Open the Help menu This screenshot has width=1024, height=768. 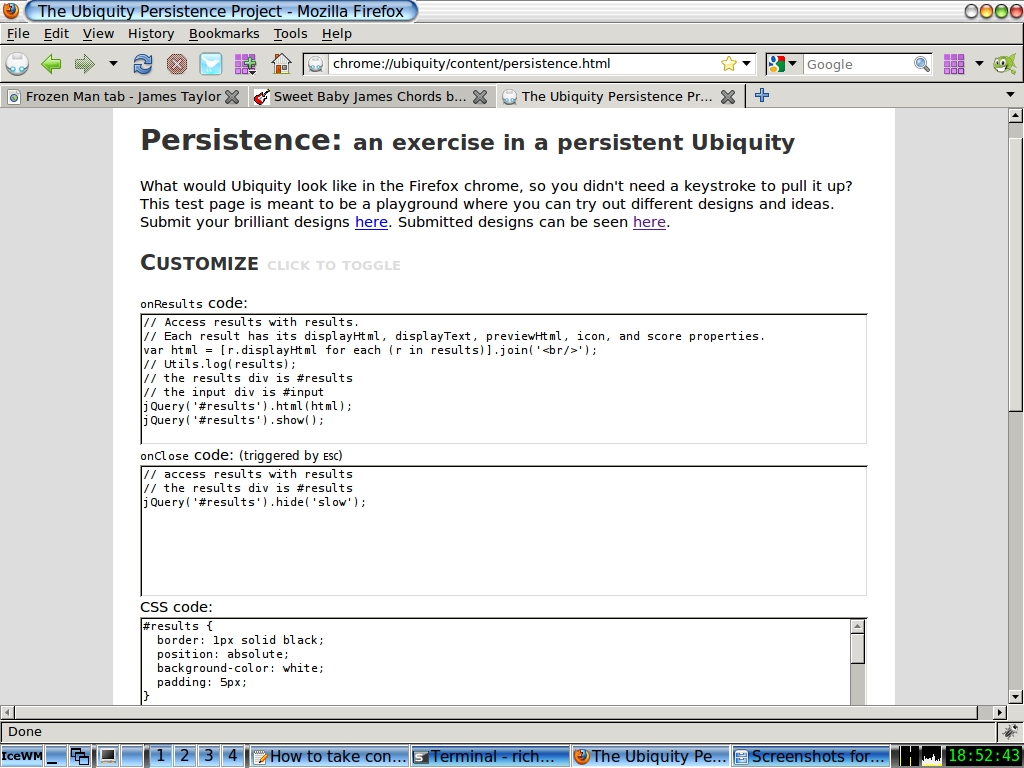(336, 34)
